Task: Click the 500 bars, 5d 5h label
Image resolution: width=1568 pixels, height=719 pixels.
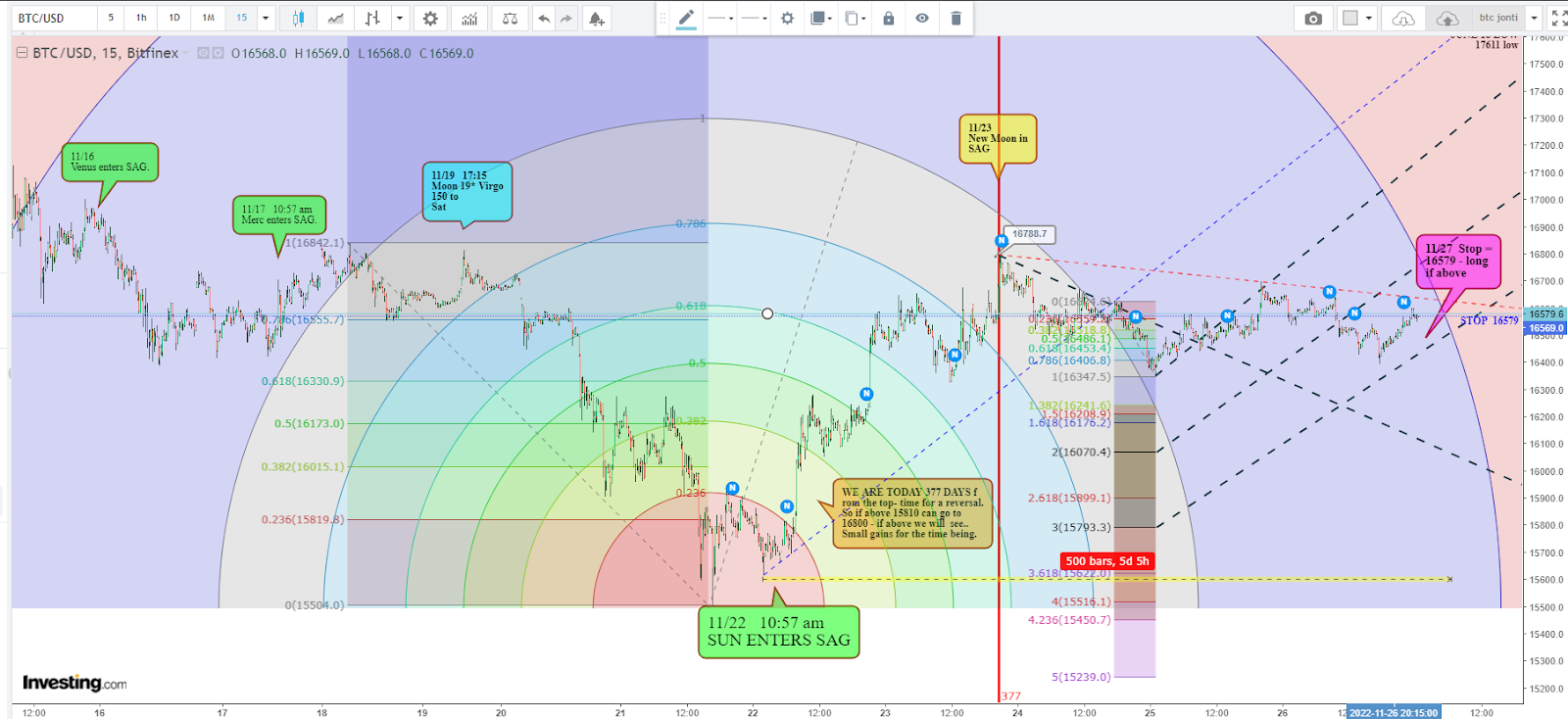Action: pyautogui.click(x=1107, y=561)
